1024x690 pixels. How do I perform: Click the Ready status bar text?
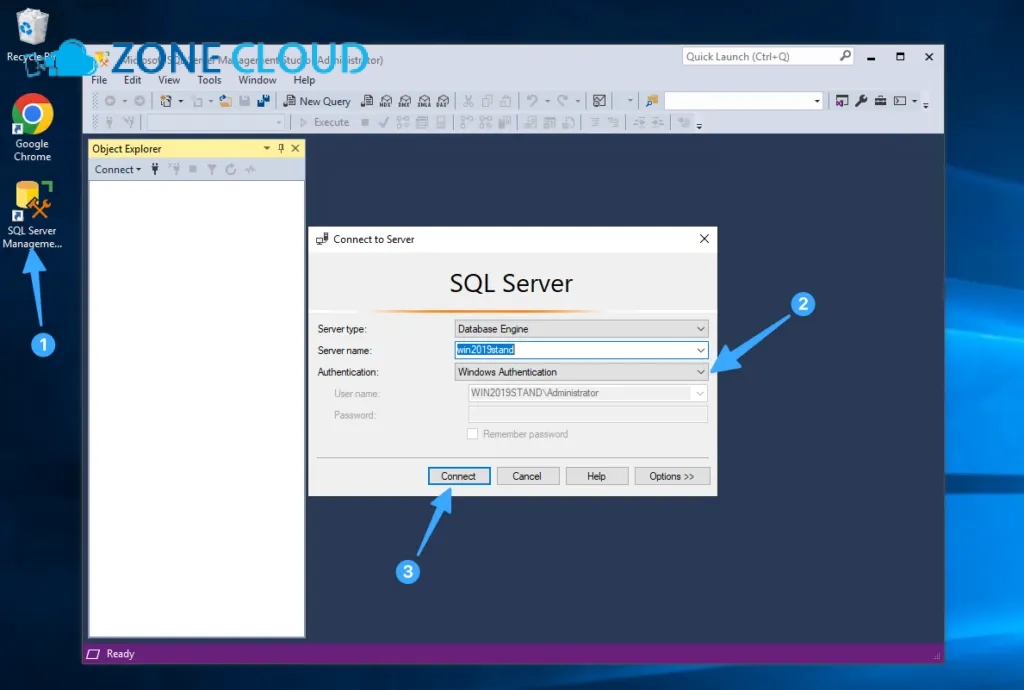coord(120,653)
